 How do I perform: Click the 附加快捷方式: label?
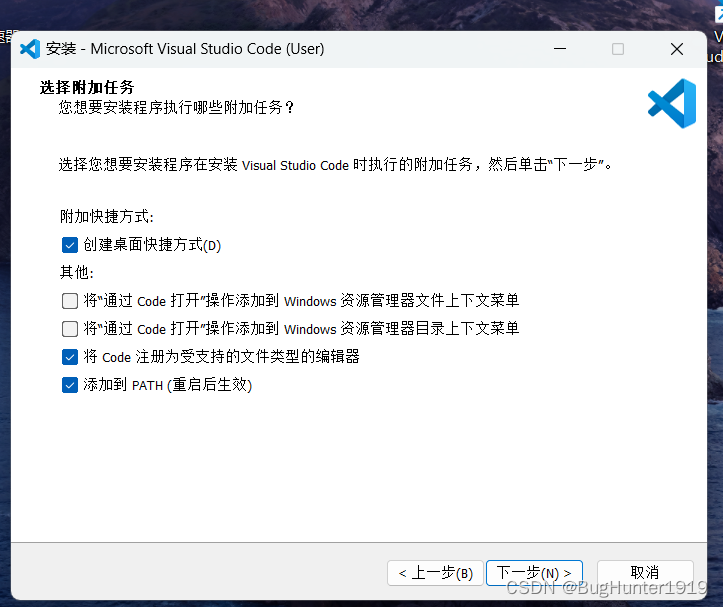click(107, 216)
